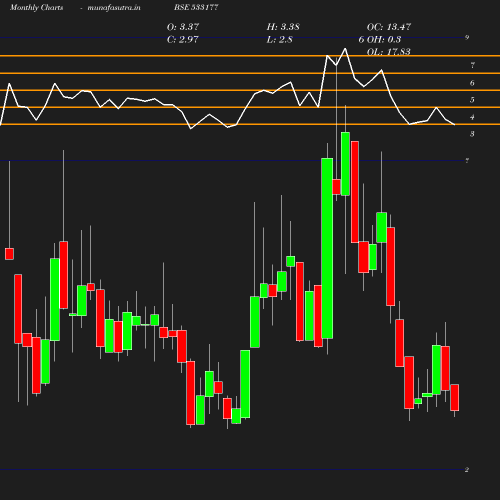500x500 pixels.
Task: Click the munafasutra.in label
Action: (114, 7)
